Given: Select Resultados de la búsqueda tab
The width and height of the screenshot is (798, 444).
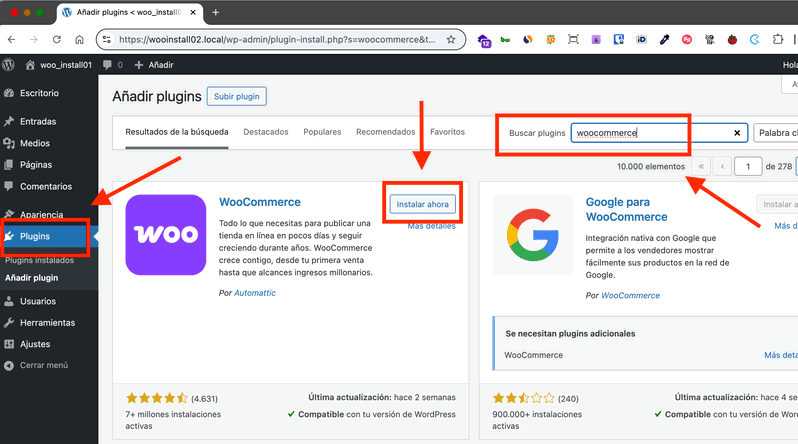Looking at the screenshot, I should click(x=177, y=132).
